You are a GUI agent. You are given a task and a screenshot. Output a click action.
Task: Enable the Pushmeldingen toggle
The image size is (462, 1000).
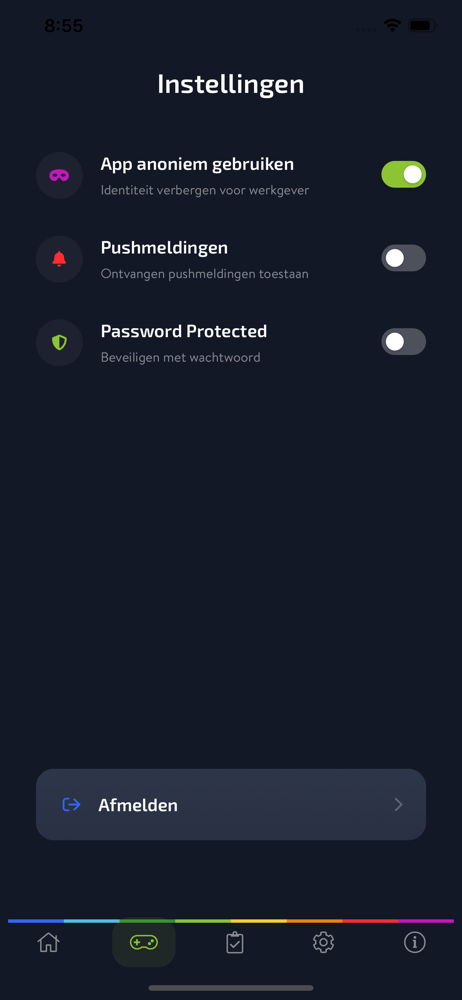pyautogui.click(x=403, y=258)
